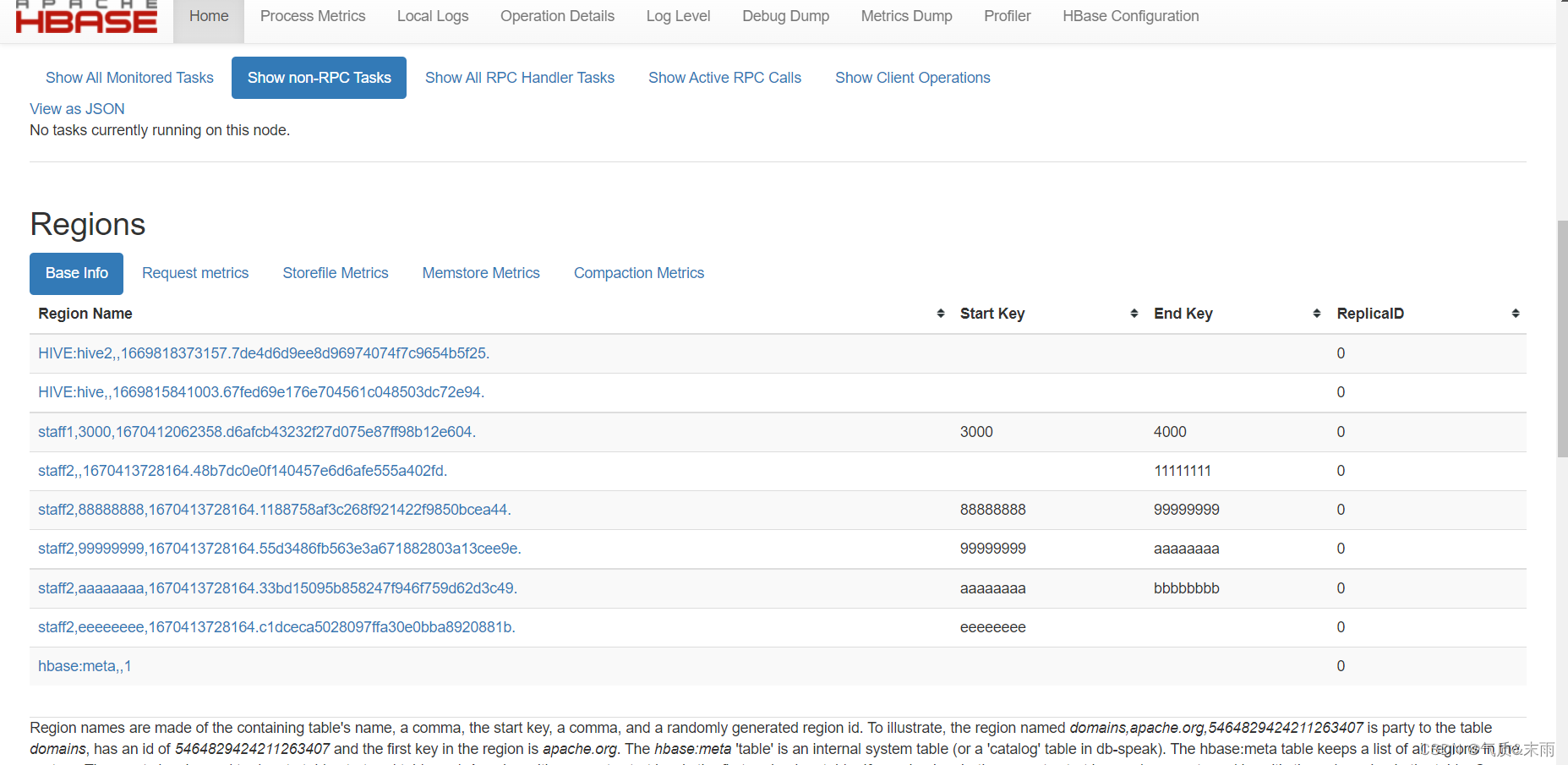Select the Base Info regions tab

(76, 274)
